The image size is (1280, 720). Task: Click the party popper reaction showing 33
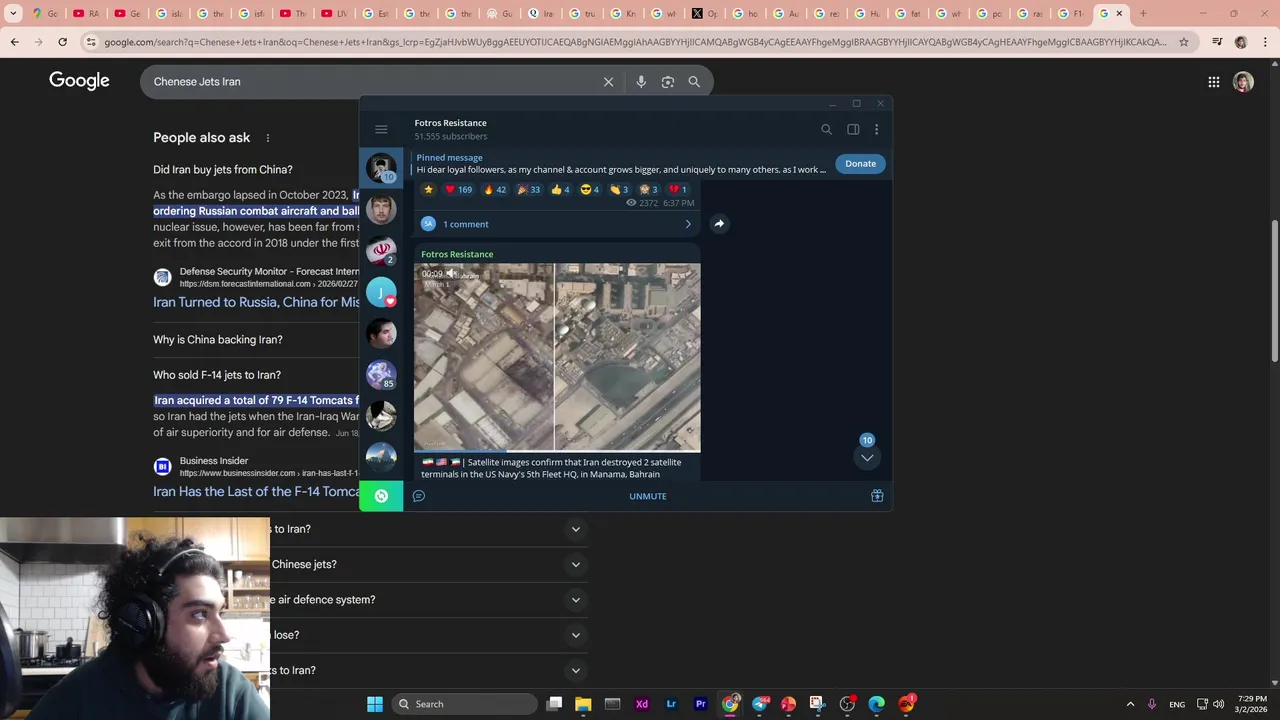click(x=529, y=189)
